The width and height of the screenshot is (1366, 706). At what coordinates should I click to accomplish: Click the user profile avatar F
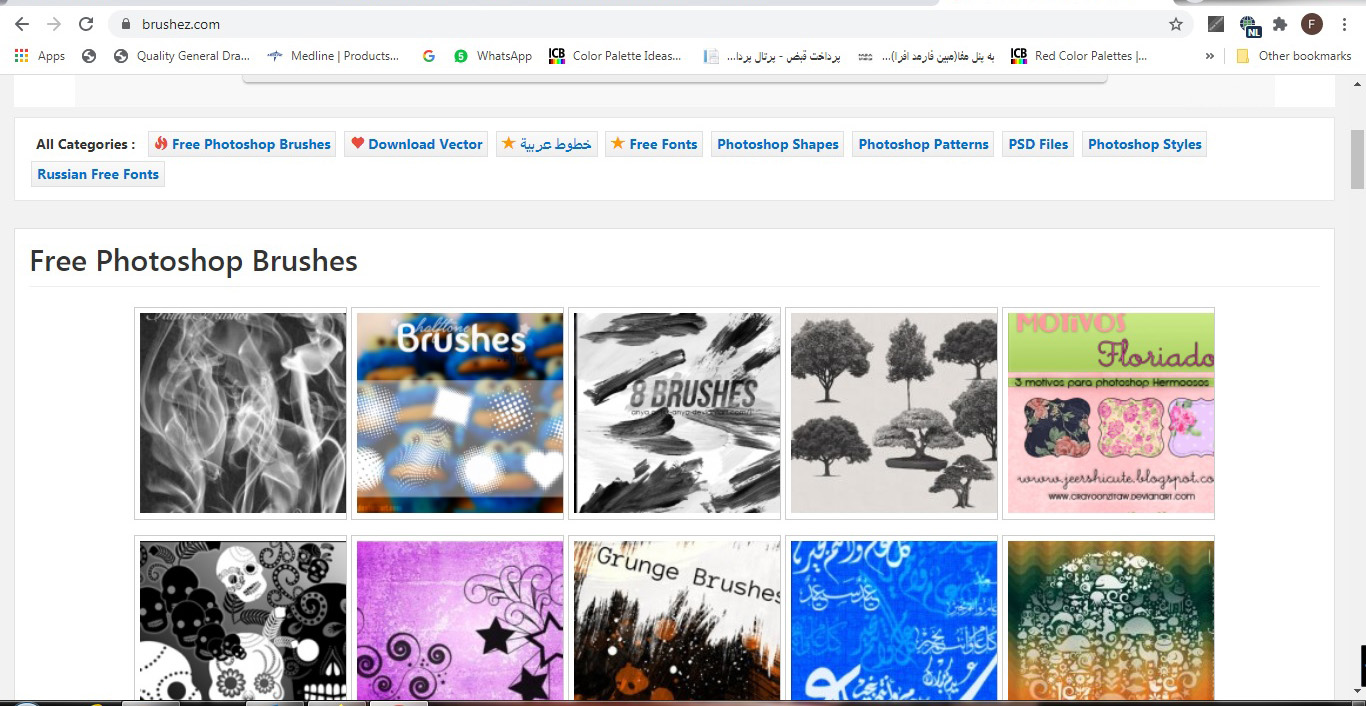pyautogui.click(x=1312, y=24)
